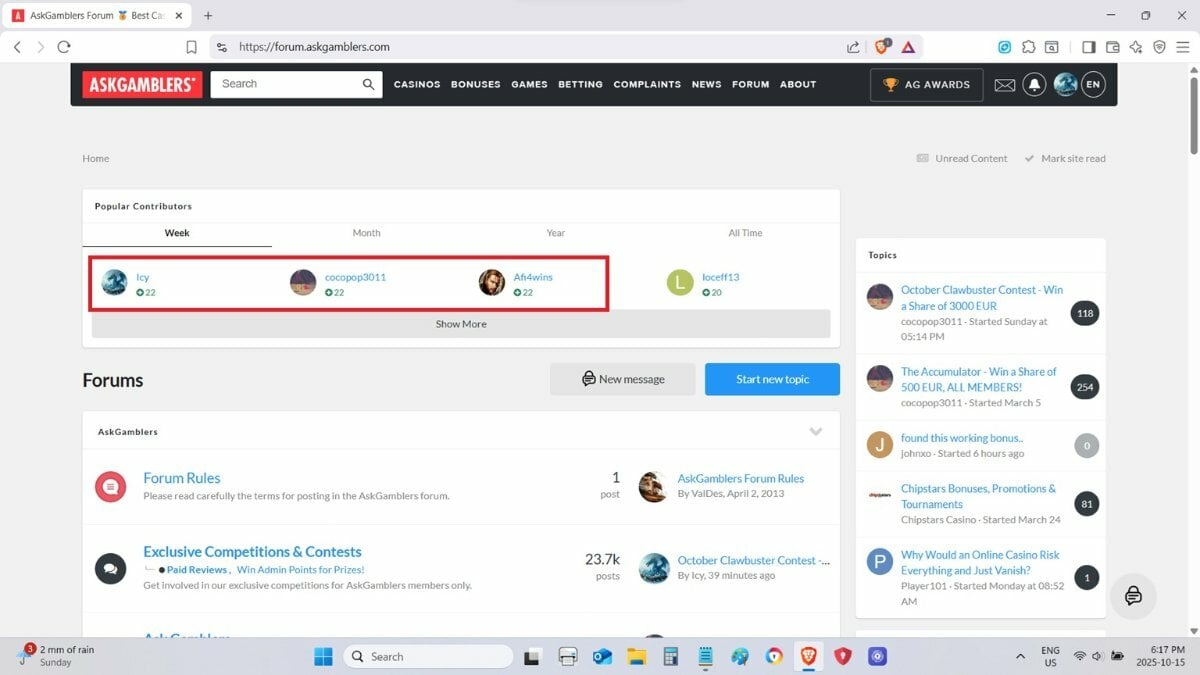
Task: Expand contributors list with Show More
Action: tap(461, 324)
